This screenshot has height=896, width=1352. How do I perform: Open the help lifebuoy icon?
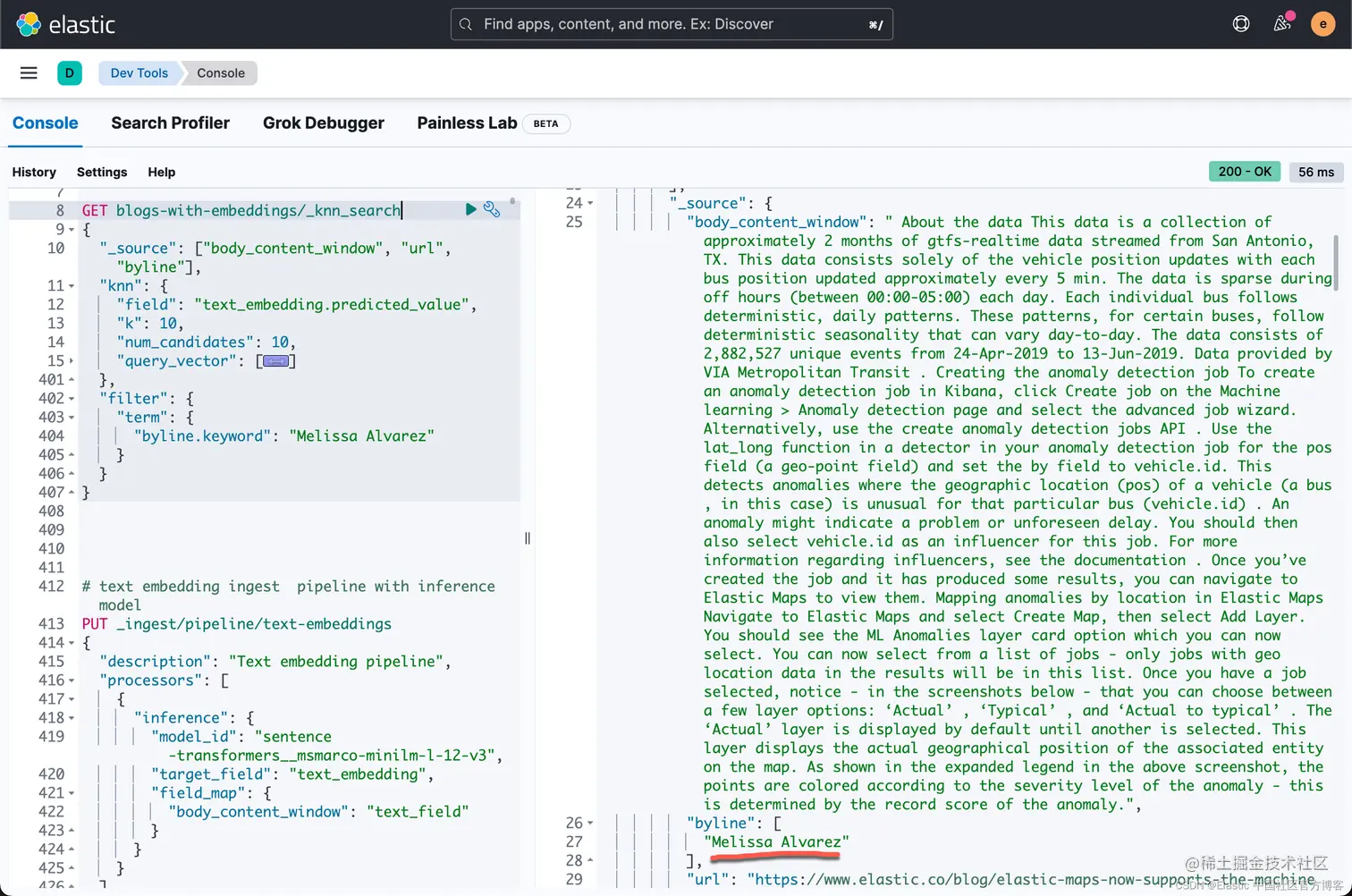point(1241,24)
